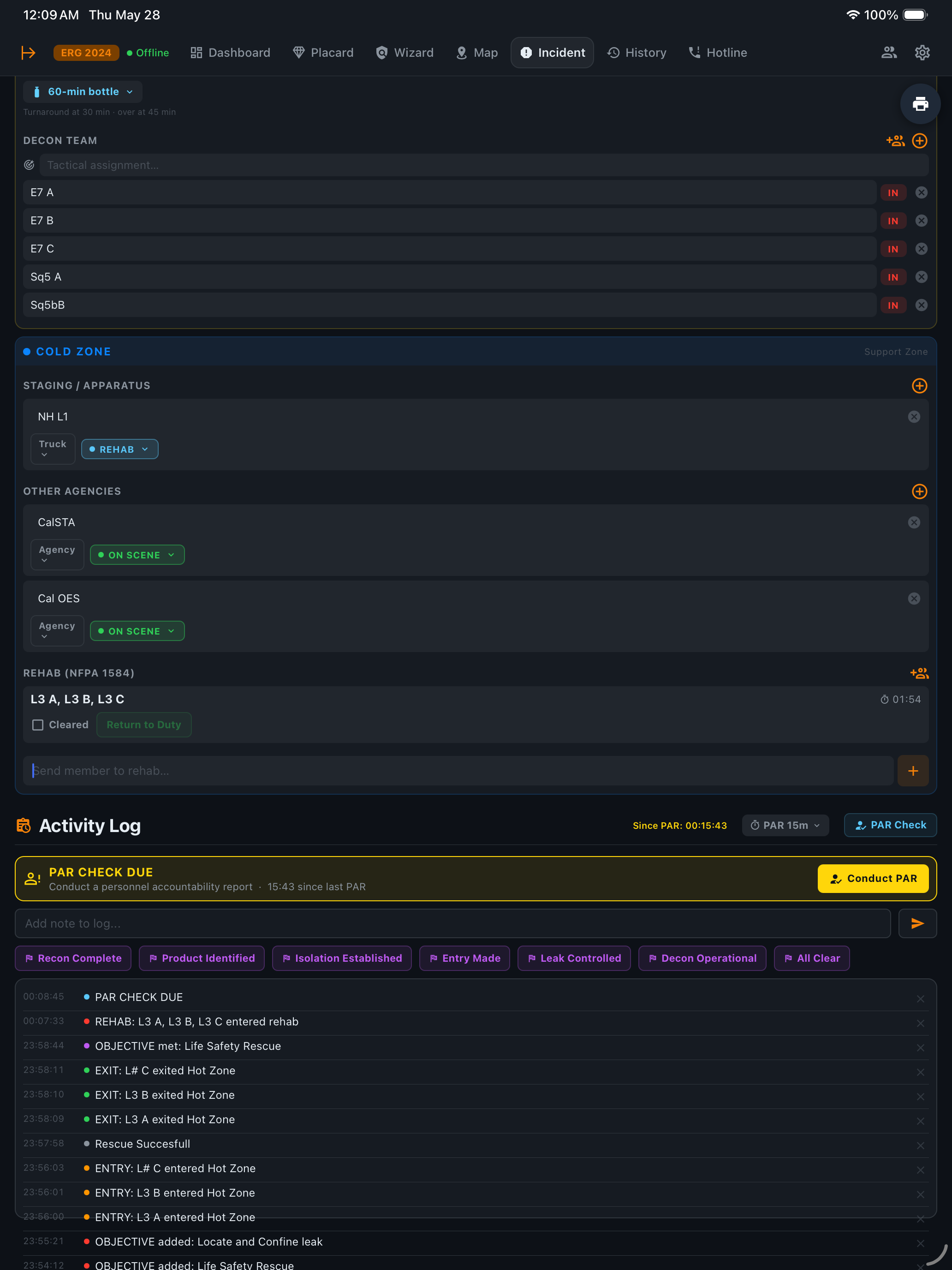
Task: Open the 60-min bottle dropdown
Action: [x=83, y=92]
